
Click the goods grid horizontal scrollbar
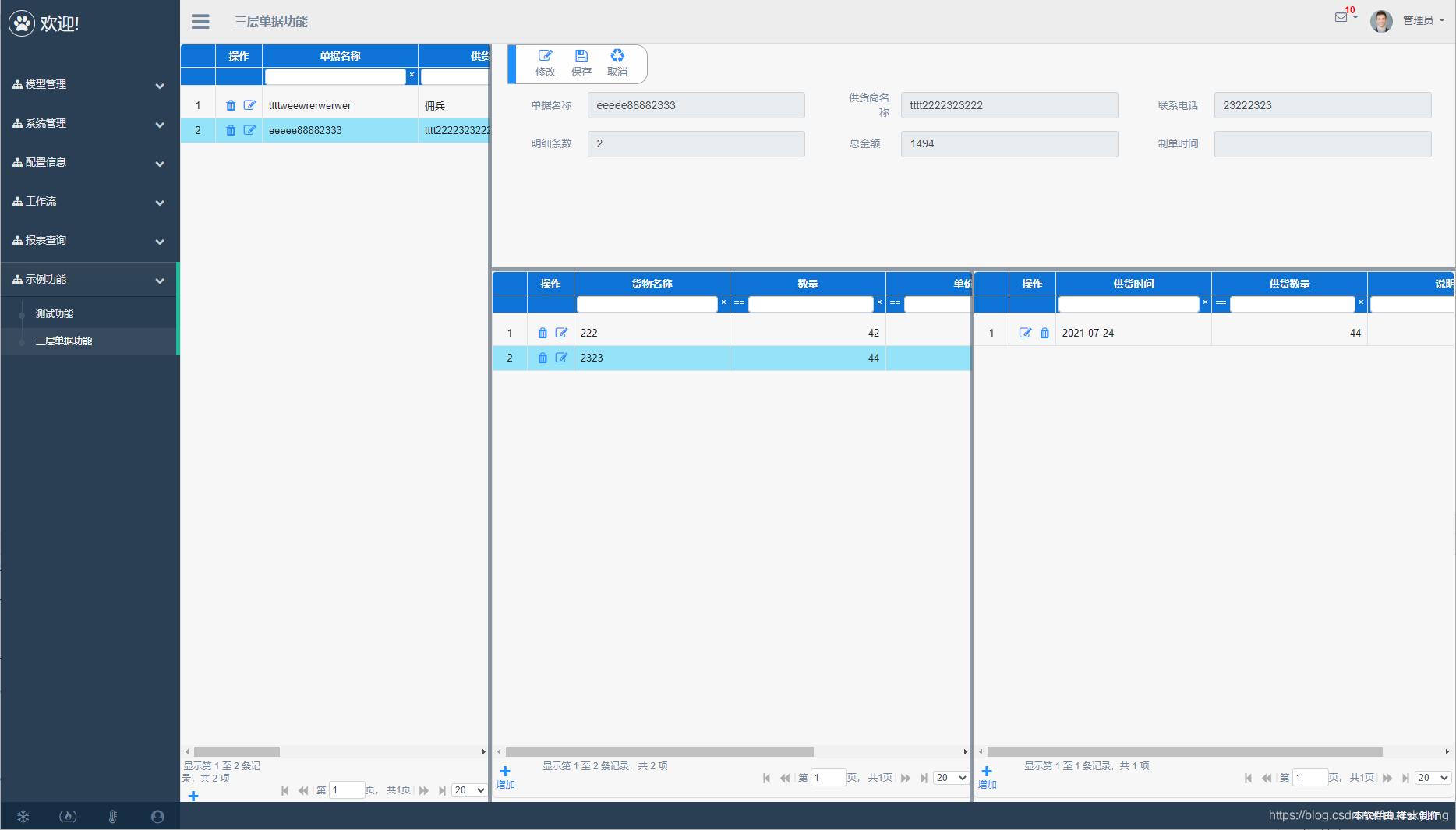point(659,751)
